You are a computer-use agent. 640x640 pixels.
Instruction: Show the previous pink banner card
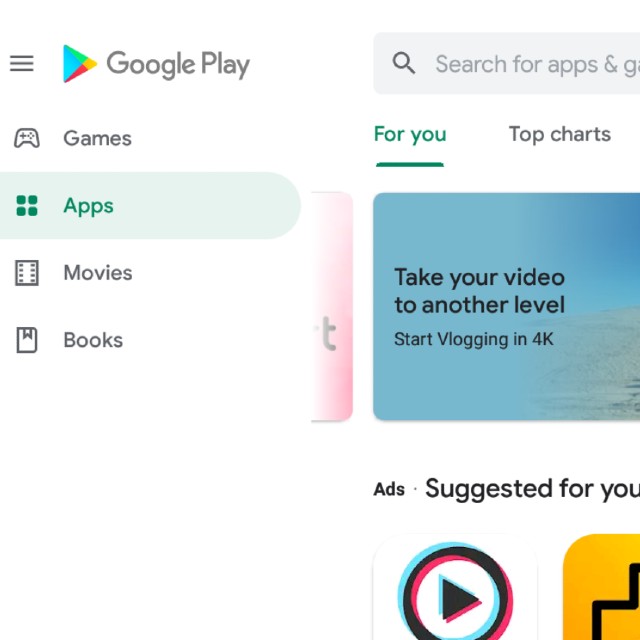pos(332,306)
